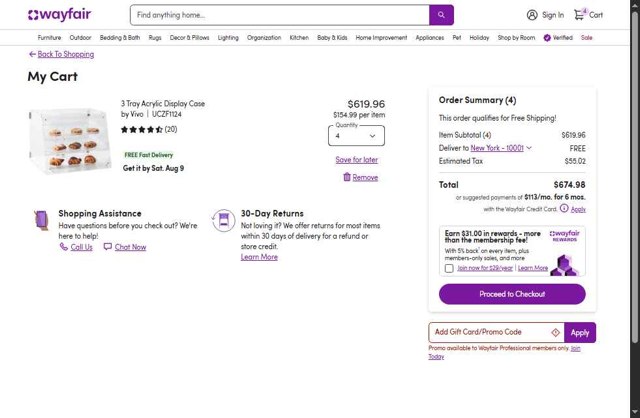Open the Sign In account icon
The image size is (640, 418).
click(x=532, y=15)
